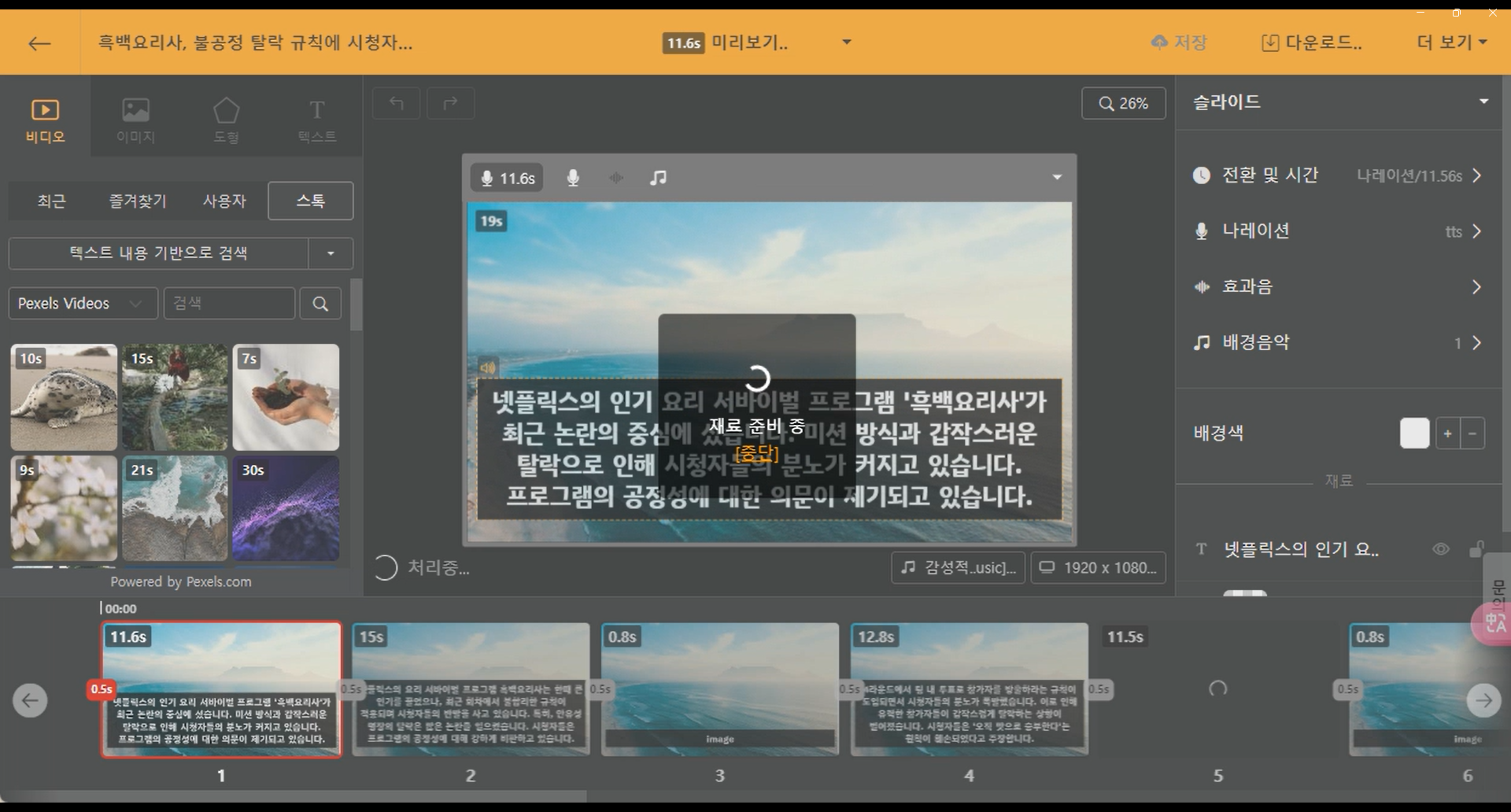
Task: Click the redo arrow icon
Action: click(x=450, y=103)
